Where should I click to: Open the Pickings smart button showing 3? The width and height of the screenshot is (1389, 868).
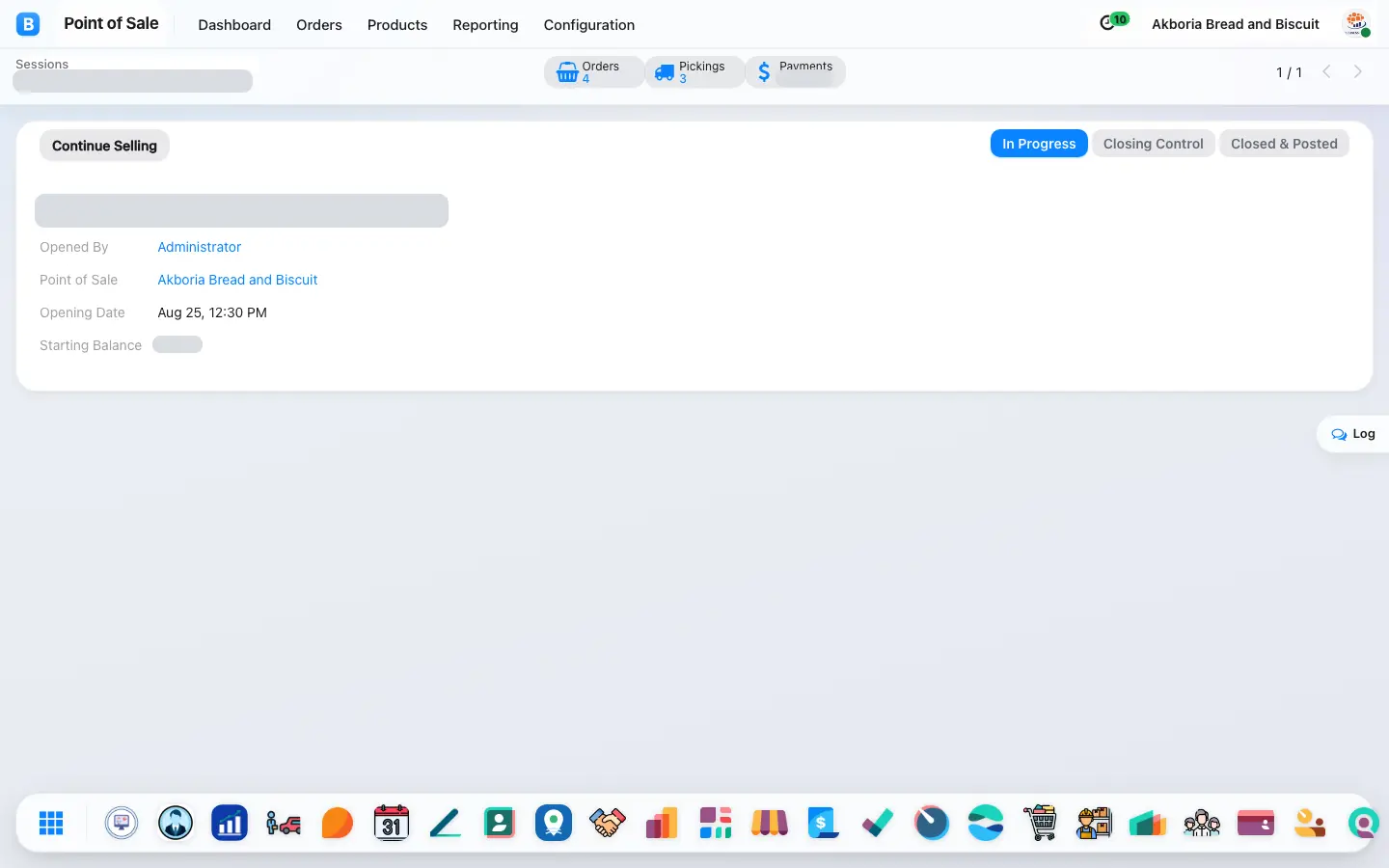[x=694, y=72]
